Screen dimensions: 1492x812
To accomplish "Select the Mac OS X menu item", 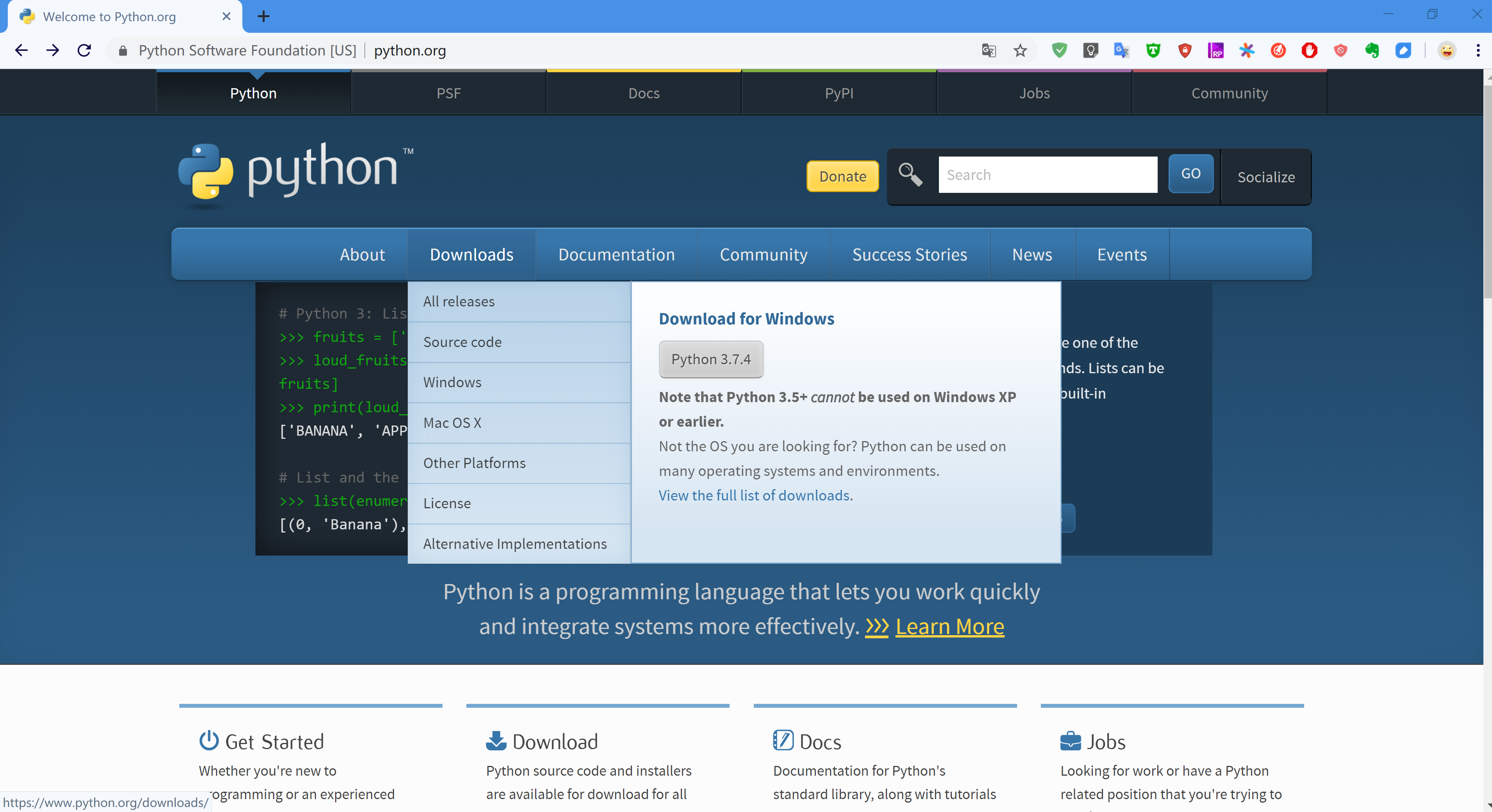I will (x=452, y=422).
